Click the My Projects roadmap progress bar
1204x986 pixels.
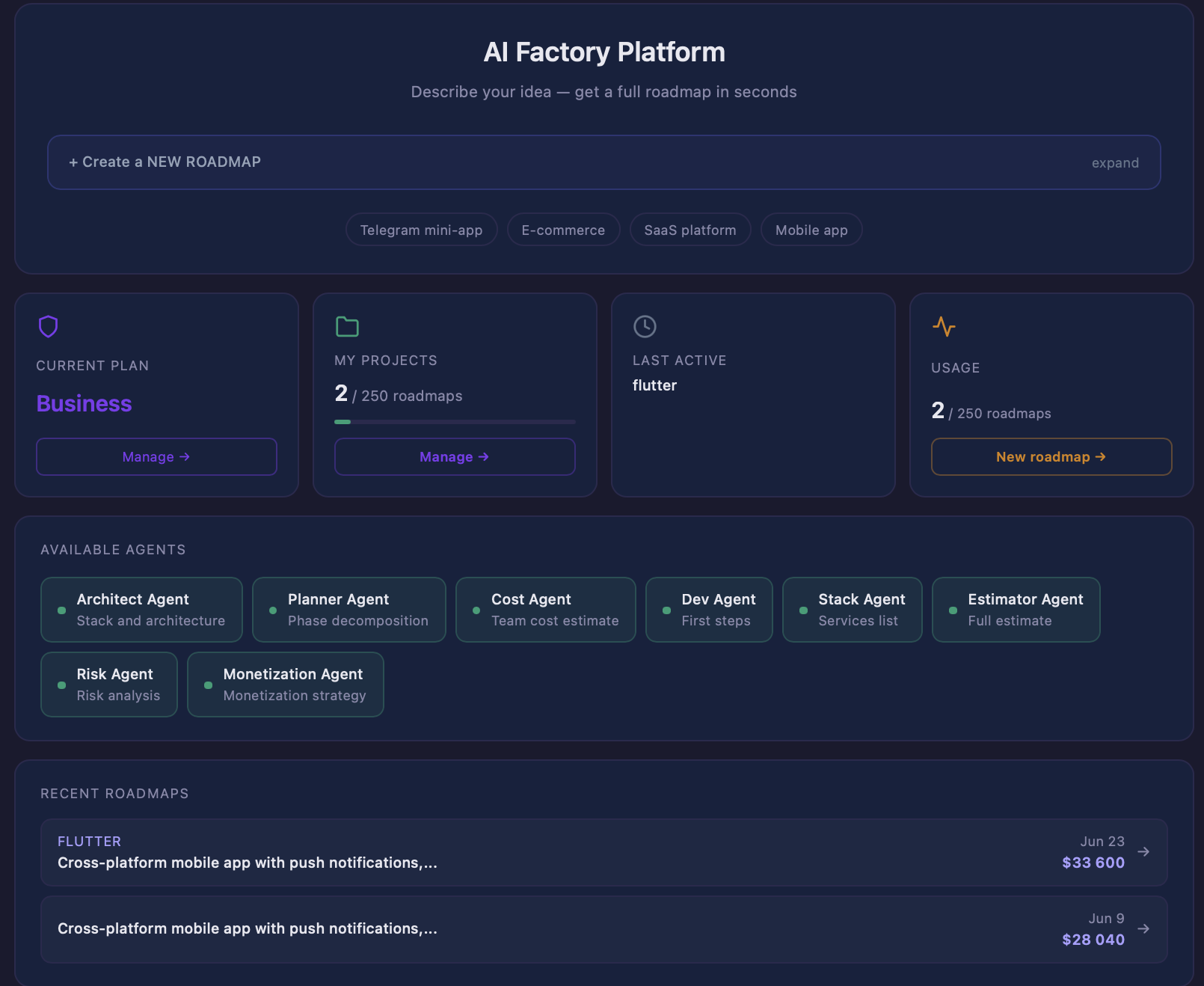coord(455,422)
